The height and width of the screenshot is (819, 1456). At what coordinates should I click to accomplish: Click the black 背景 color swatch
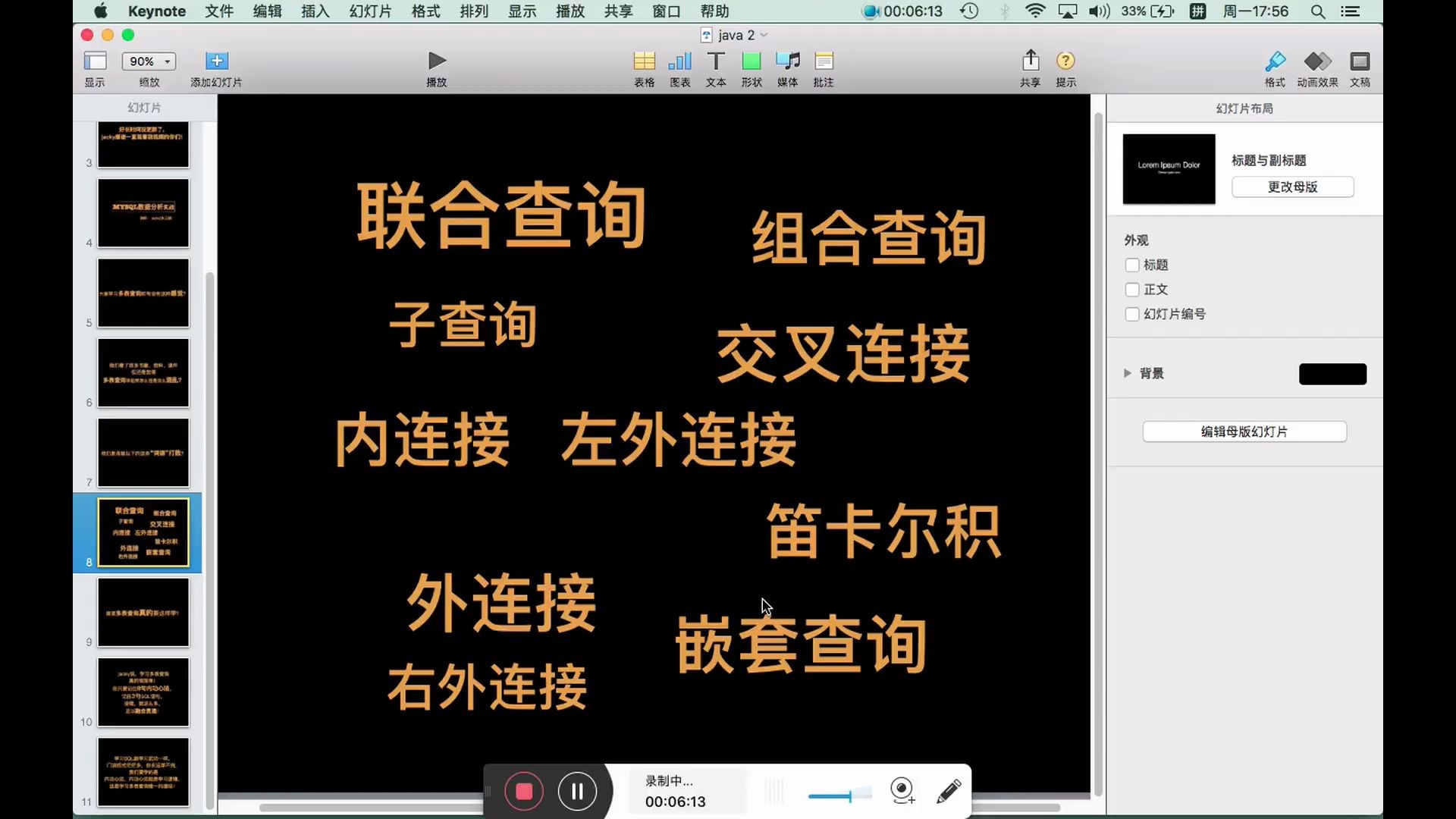click(1332, 374)
